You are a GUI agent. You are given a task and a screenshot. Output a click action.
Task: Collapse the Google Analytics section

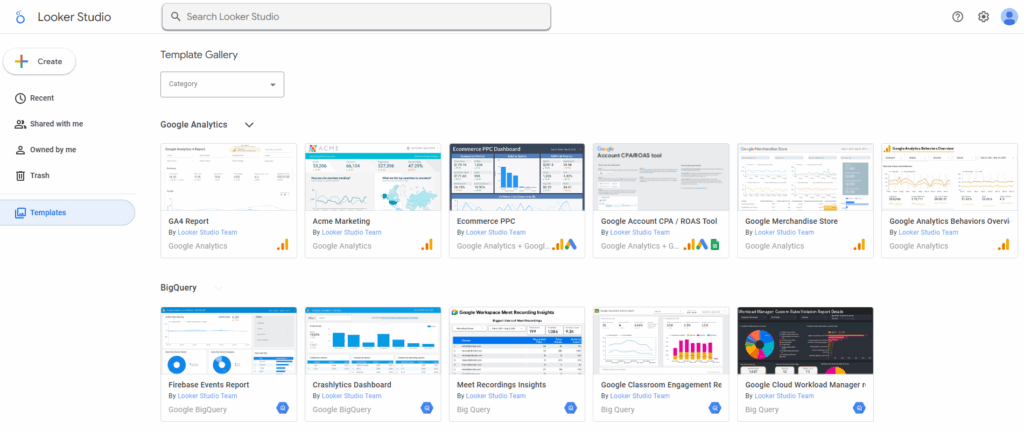pos(249,125)
